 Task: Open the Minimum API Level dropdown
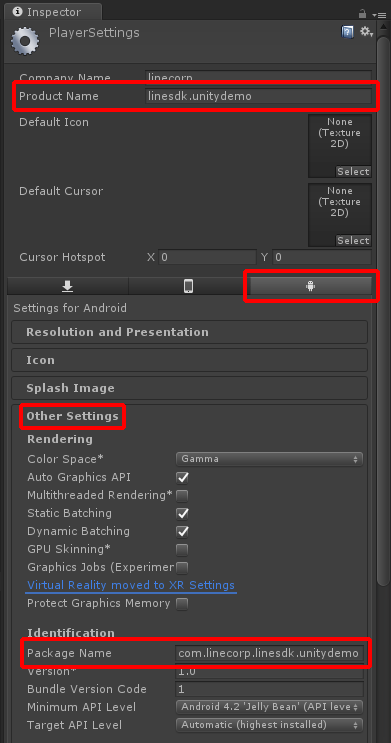(269, 707)
